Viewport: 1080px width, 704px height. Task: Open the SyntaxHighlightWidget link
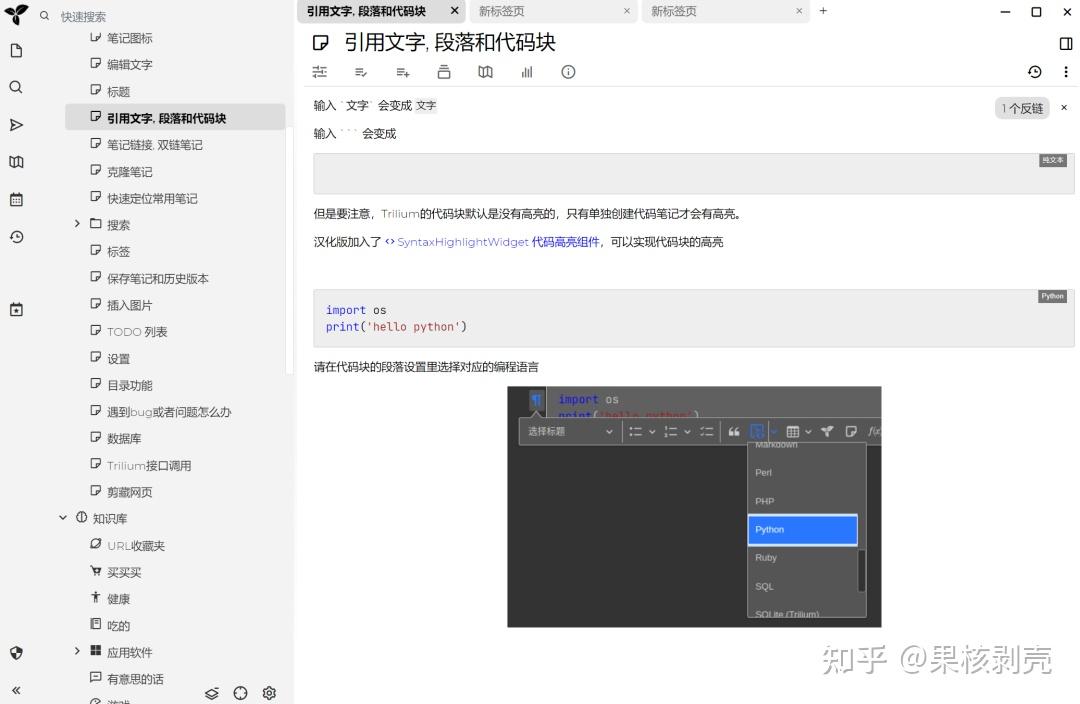(462, 241)
